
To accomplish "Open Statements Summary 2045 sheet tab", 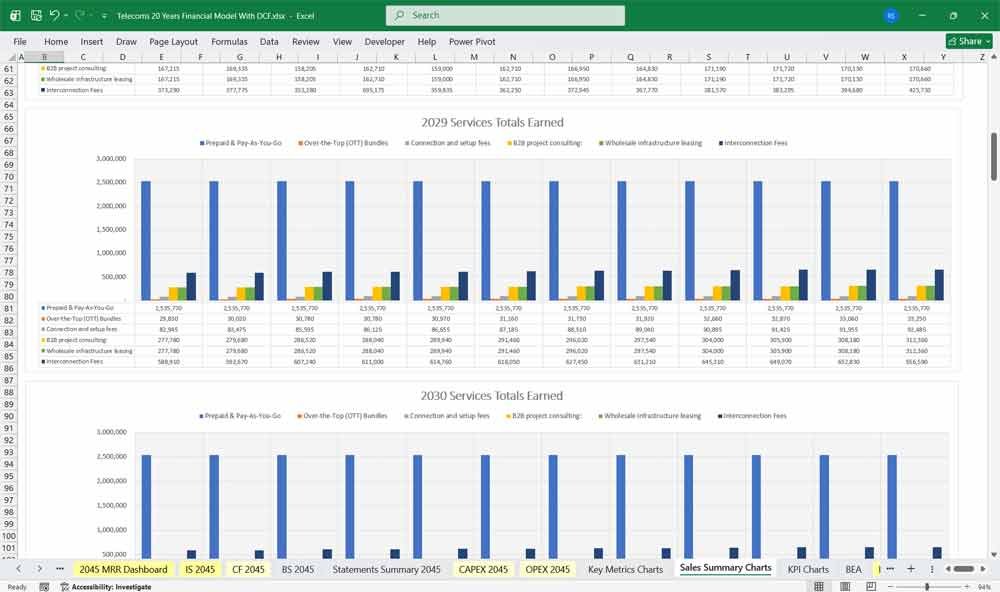I will (386, 569).
